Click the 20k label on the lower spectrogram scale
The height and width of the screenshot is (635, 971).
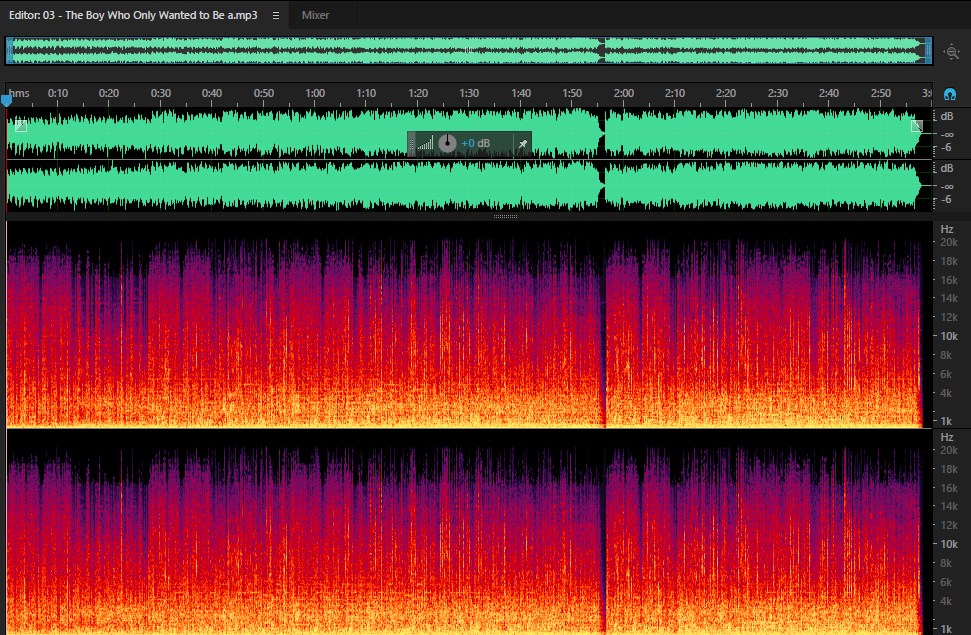point(949,450)
